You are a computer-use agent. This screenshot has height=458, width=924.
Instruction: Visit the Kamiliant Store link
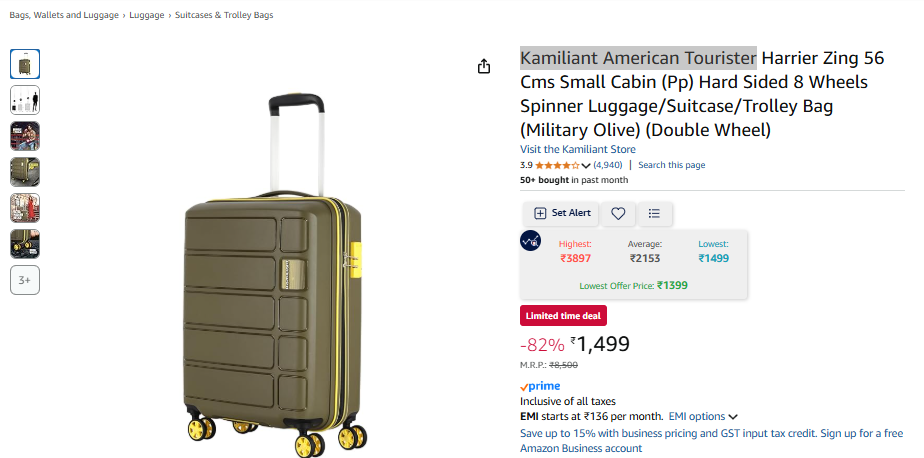(x=578, y=149)
